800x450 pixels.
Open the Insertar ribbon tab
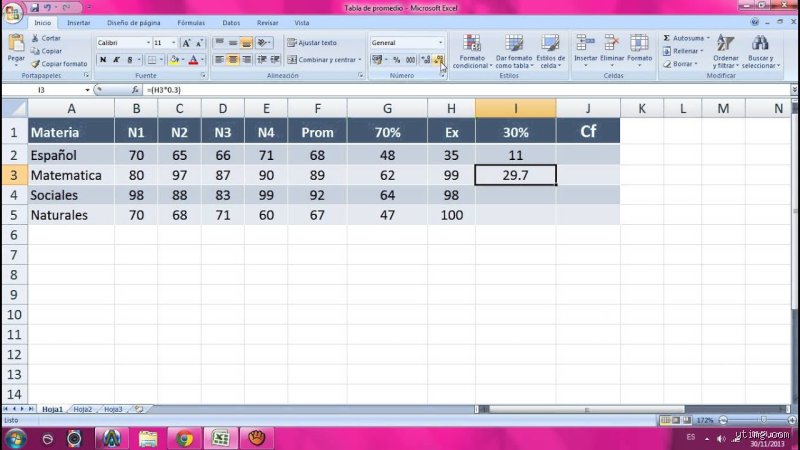tap(79, 23)
